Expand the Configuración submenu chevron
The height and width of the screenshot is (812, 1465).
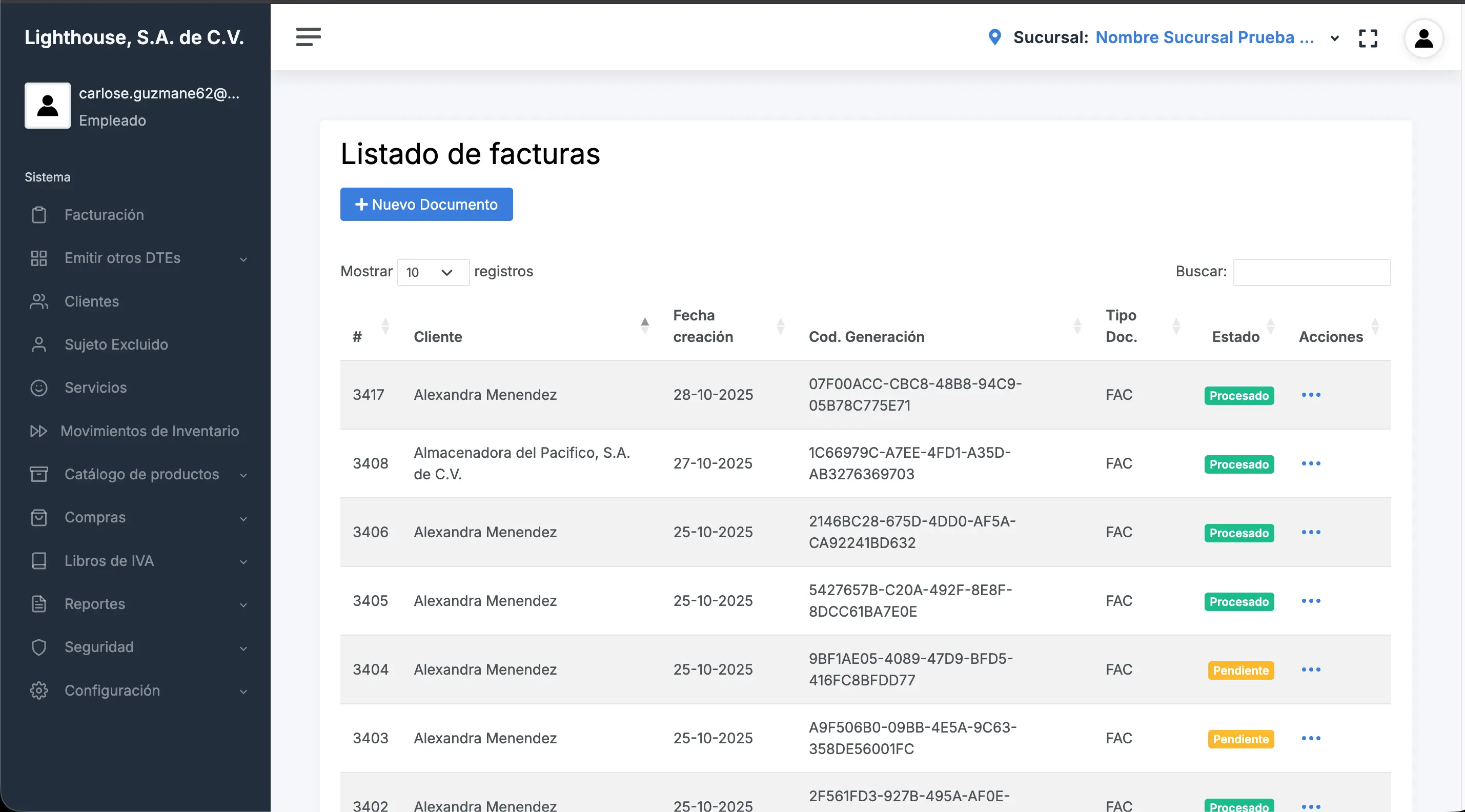coord(243,692)
